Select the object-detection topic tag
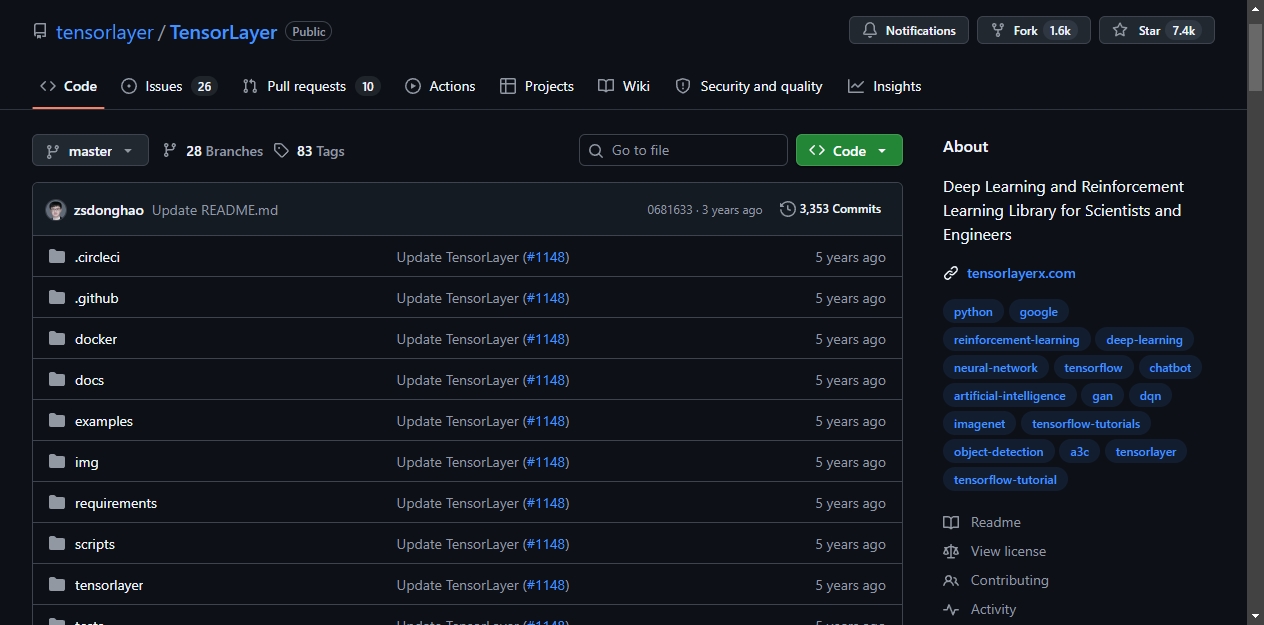This screenshot has height=625, width=1264. point(998,452)
